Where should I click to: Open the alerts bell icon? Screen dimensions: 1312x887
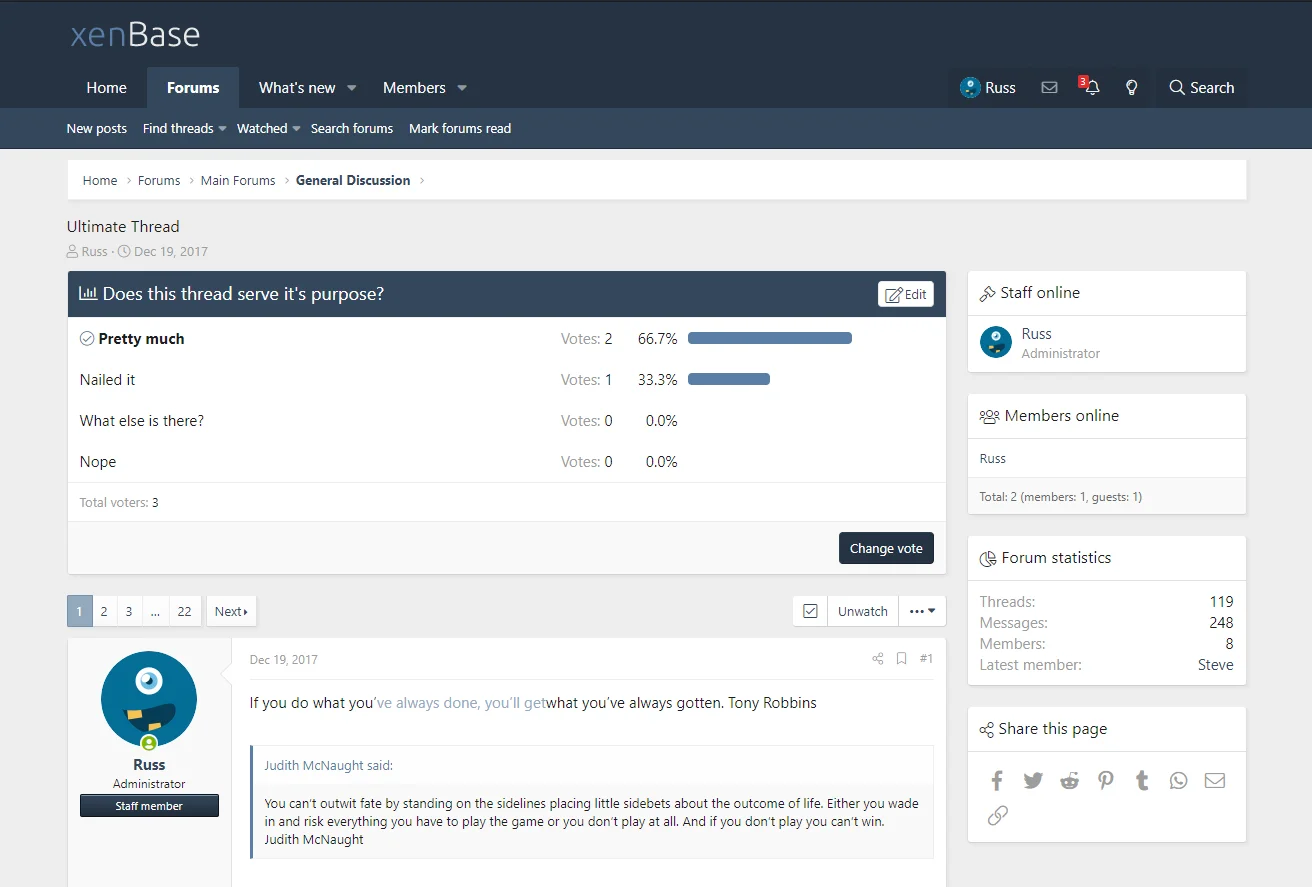point(1091,88)
